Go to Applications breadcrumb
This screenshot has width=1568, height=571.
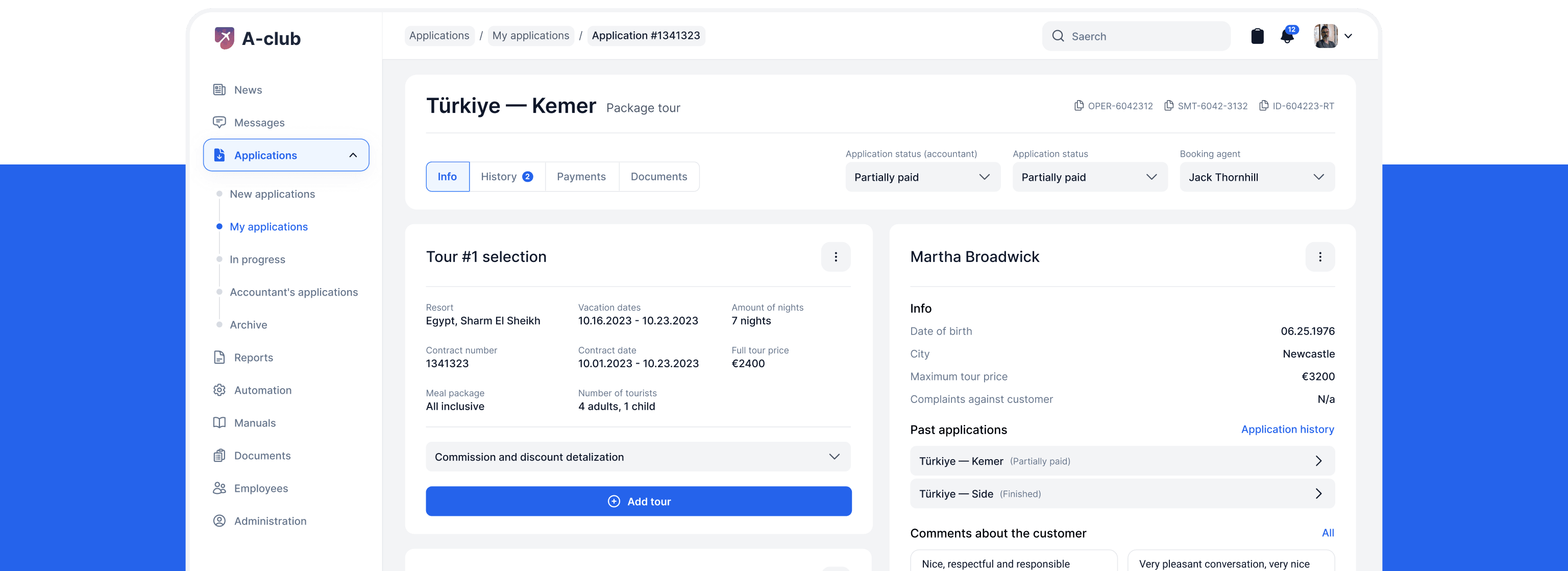pos(439,35)
